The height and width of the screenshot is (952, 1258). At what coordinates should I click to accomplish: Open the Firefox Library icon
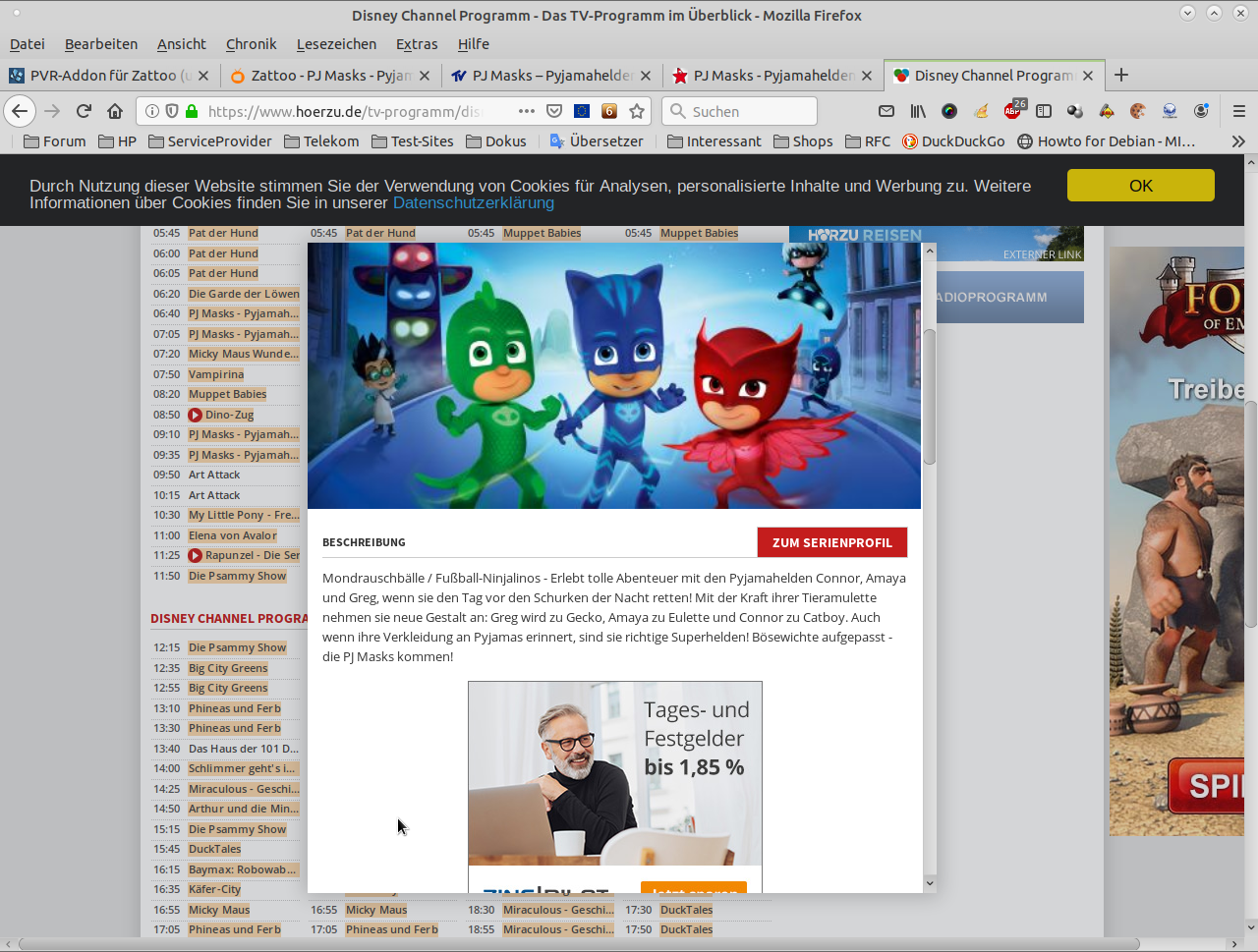(x=918, y=111)
